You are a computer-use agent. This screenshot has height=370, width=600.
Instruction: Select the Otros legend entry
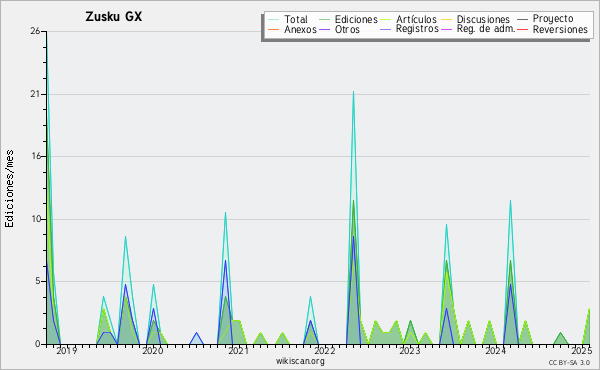[x=347, y=29]
